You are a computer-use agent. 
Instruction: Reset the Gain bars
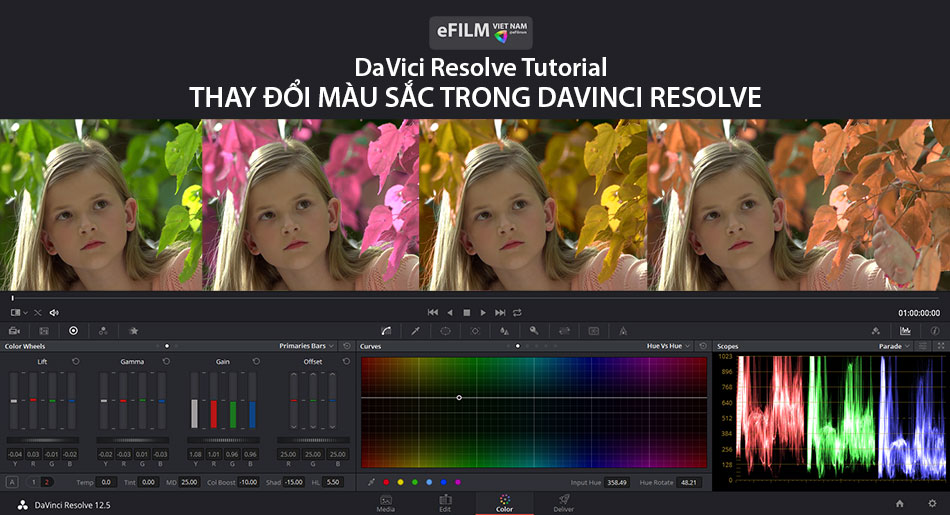[256, 361]
